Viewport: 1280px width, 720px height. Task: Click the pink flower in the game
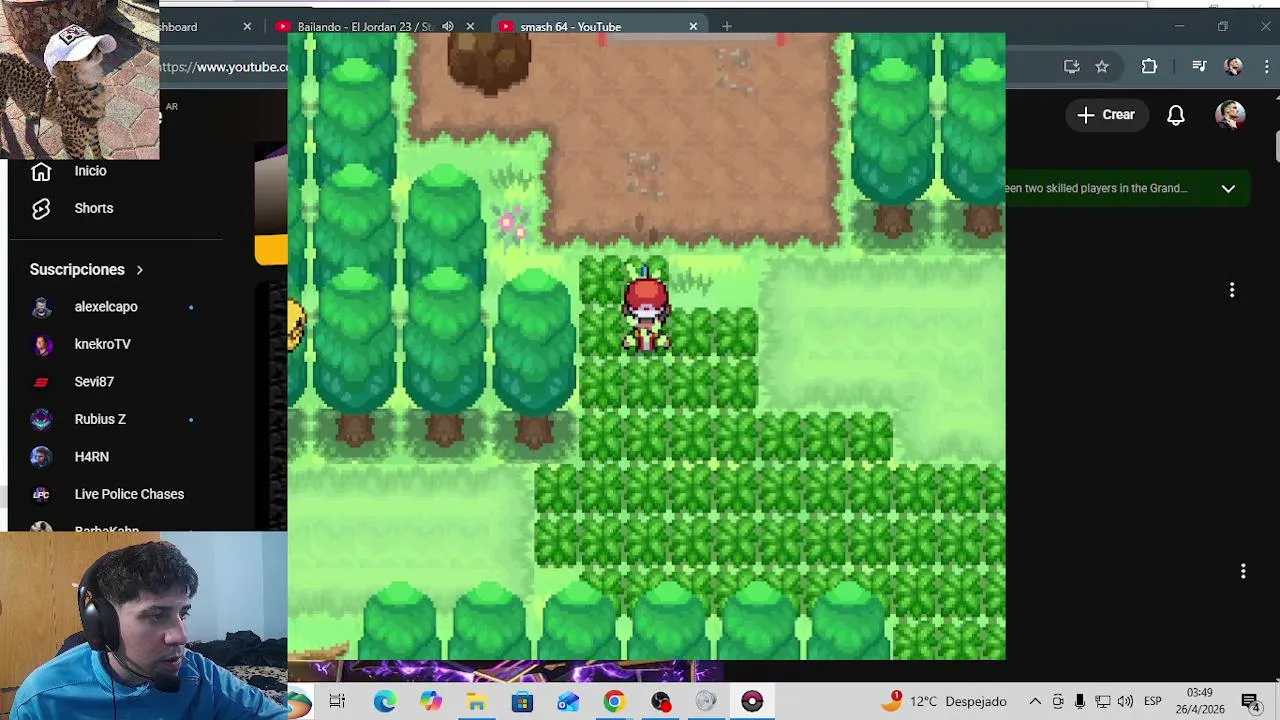point(511,223)
